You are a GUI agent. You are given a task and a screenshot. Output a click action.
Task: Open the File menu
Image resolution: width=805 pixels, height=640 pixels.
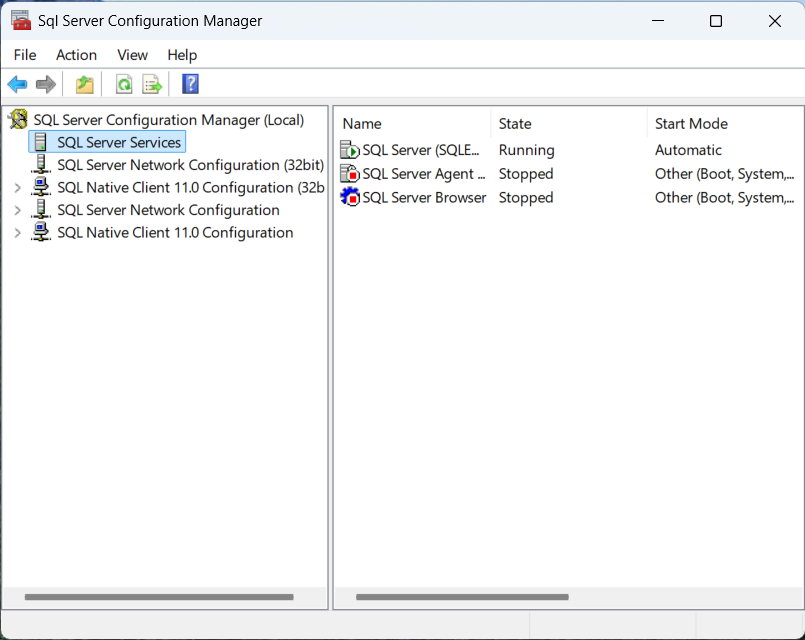25,55
